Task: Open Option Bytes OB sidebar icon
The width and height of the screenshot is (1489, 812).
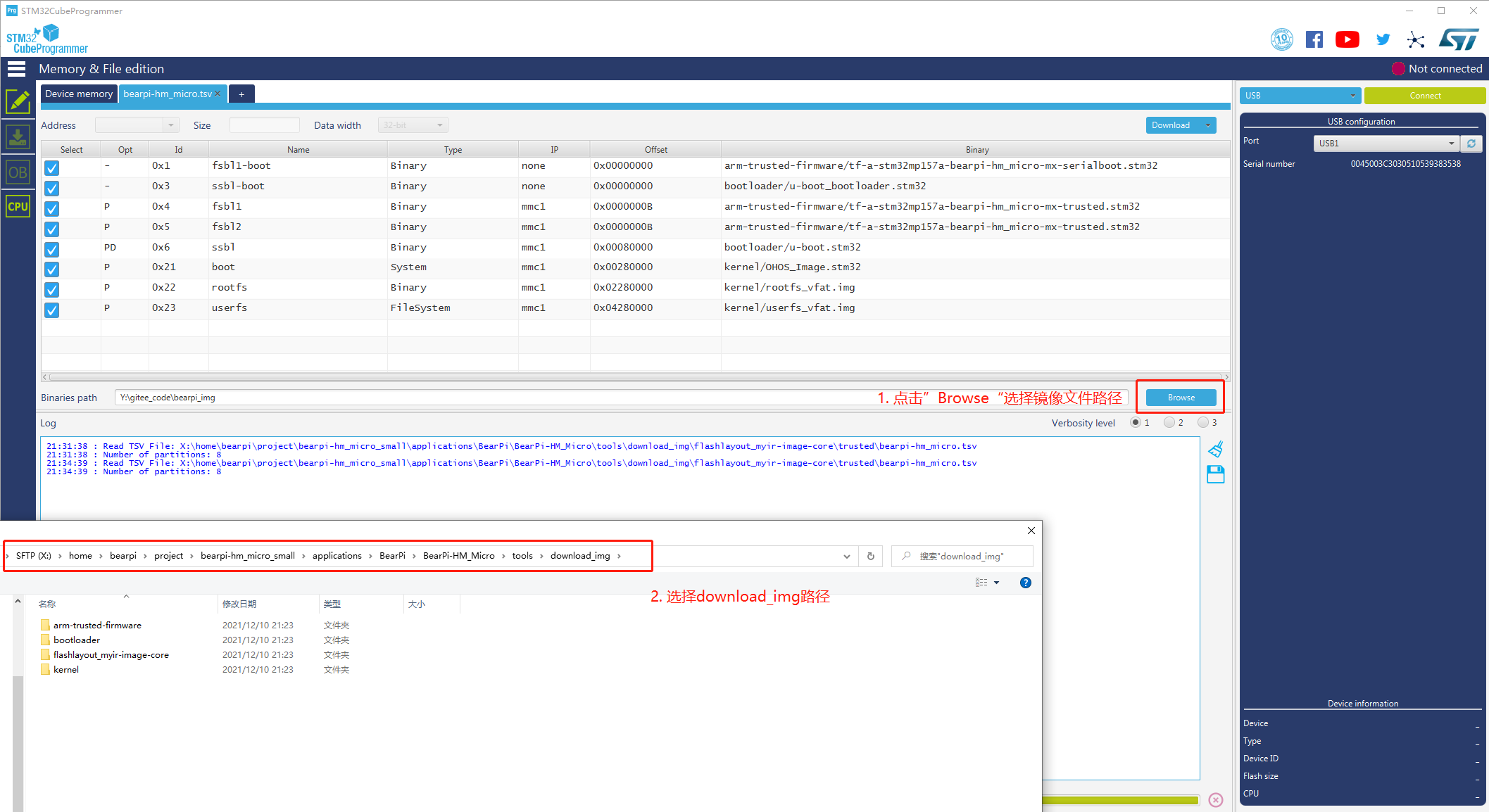Action: click(x=18, y=172)
